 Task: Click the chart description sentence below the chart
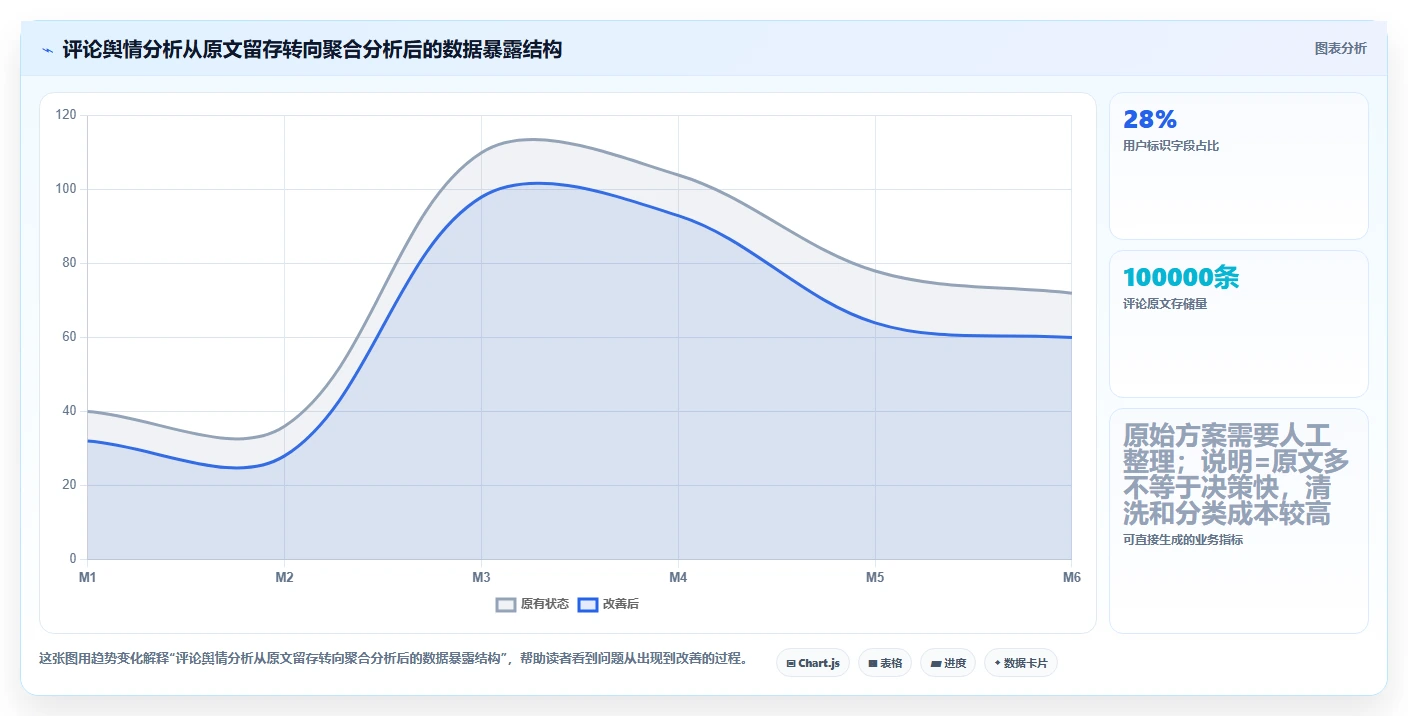pos(394,659)
